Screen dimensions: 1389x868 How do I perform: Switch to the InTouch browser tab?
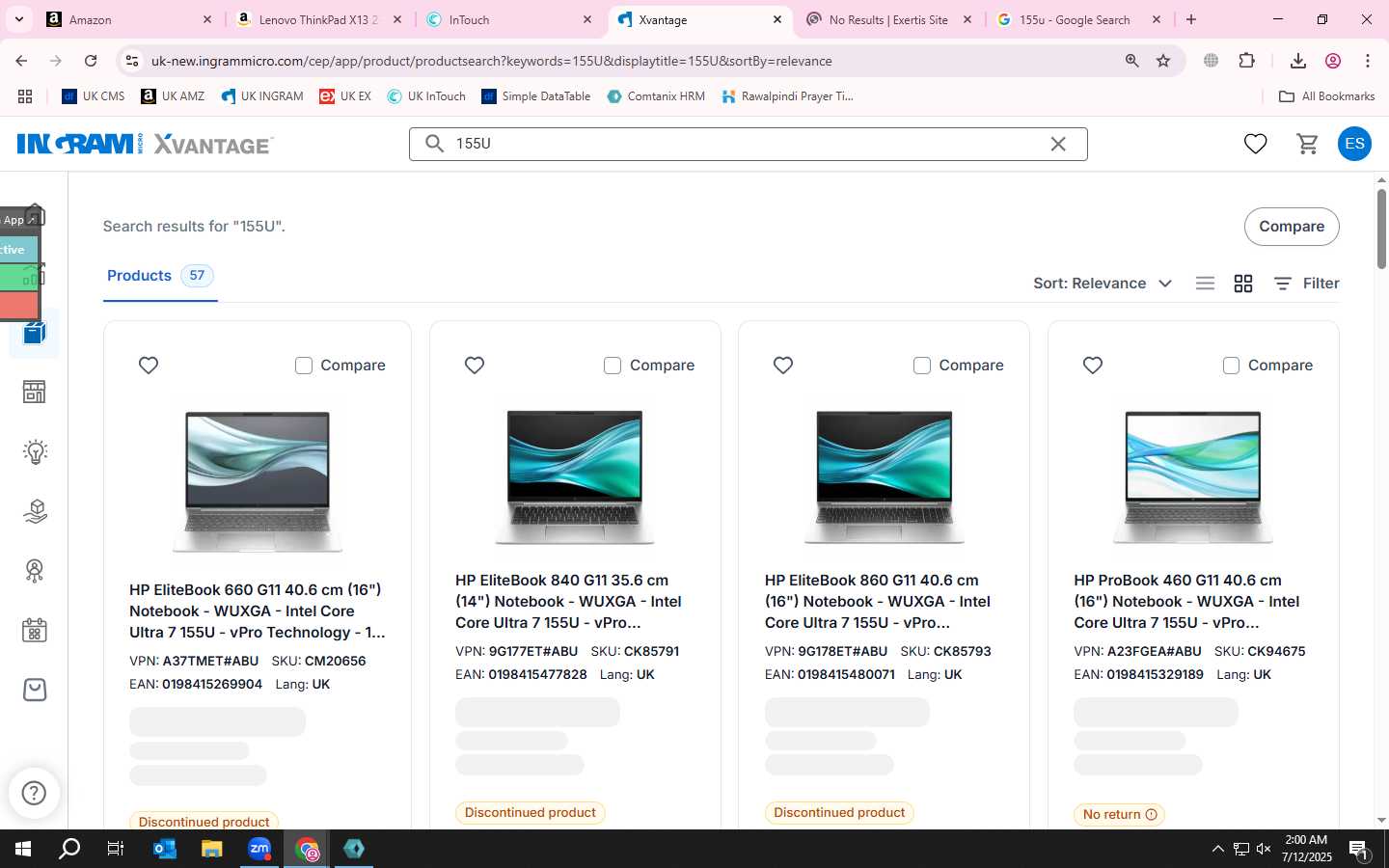coord(509,19)
